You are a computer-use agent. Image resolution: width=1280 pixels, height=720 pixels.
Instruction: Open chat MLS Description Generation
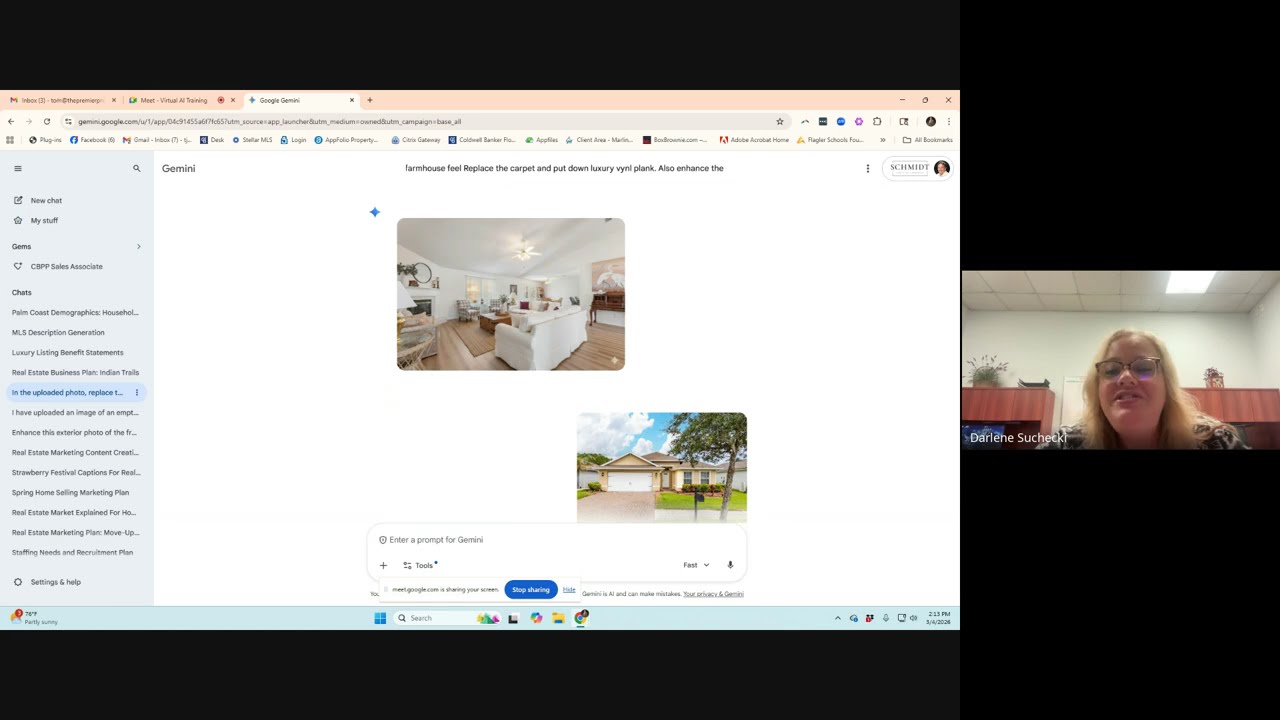click(58, 332)
